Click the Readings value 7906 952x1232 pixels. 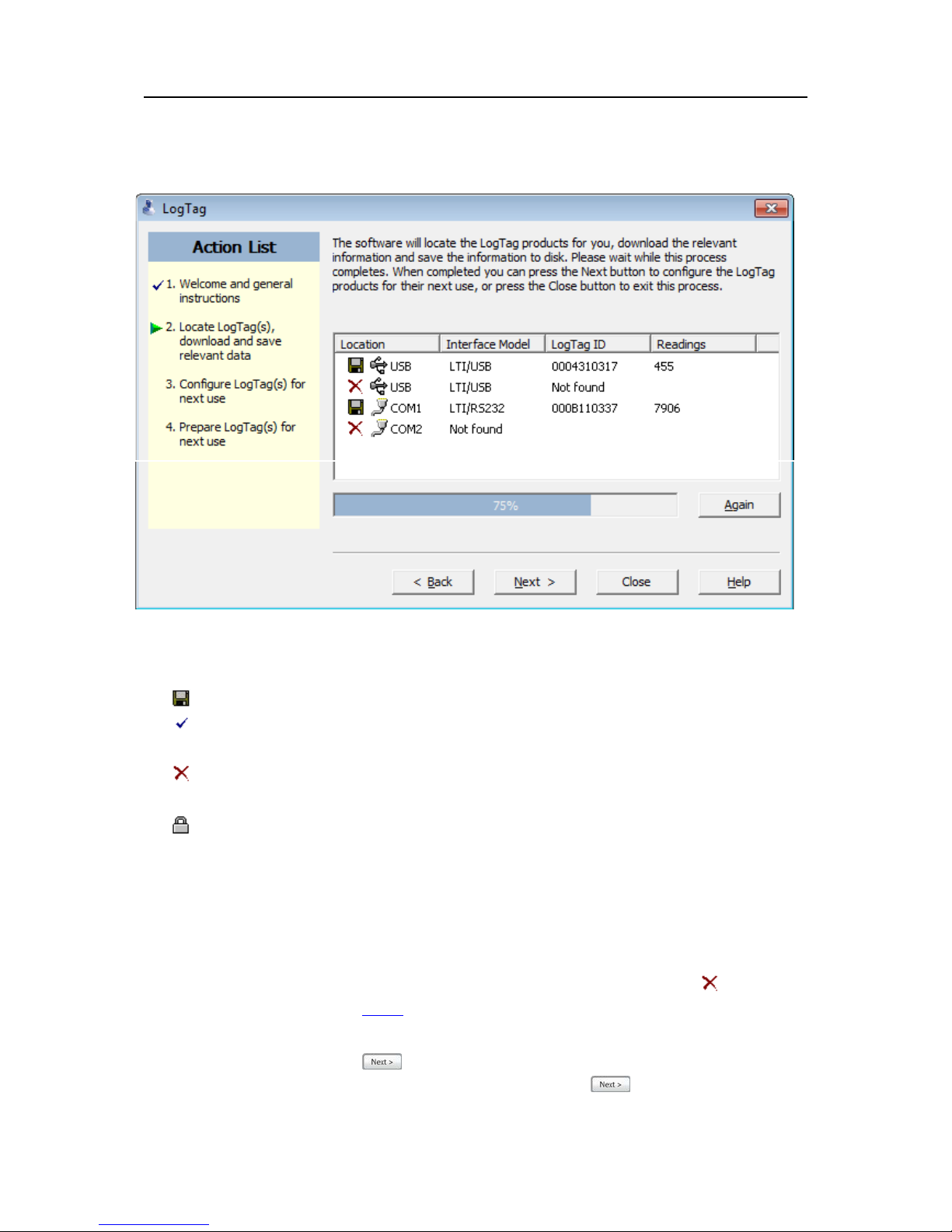(x=667, y=408)
